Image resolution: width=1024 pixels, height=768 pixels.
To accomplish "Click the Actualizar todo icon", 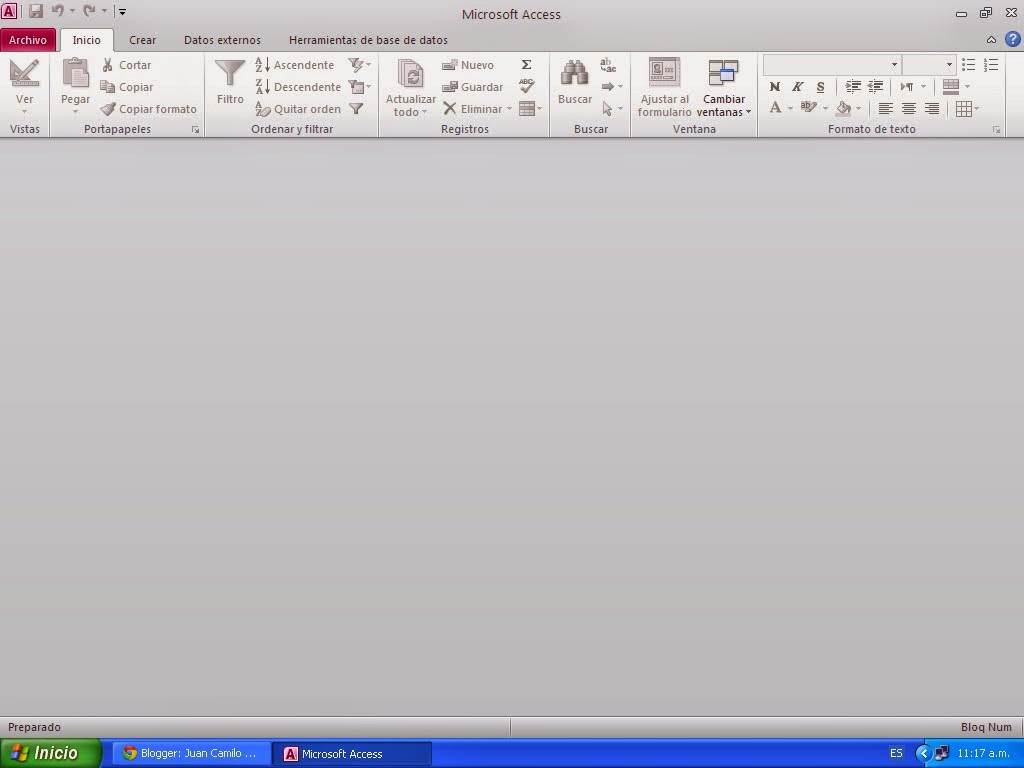I will click(x=411, y=73).
